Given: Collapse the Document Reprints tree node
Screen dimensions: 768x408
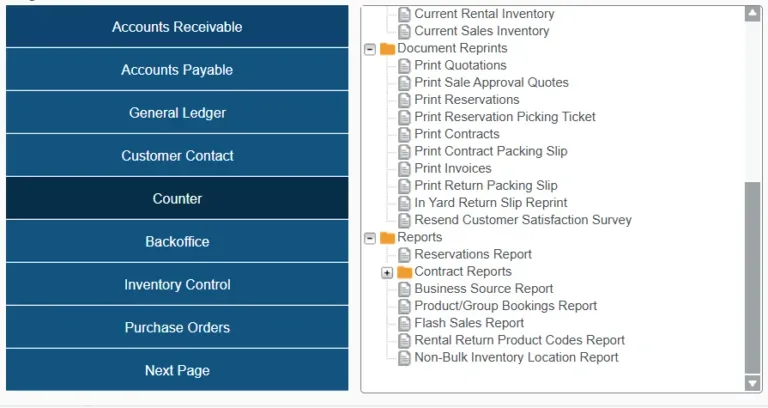Looking at the screenshot, I should pyautogui.click(x=370, y=49).
